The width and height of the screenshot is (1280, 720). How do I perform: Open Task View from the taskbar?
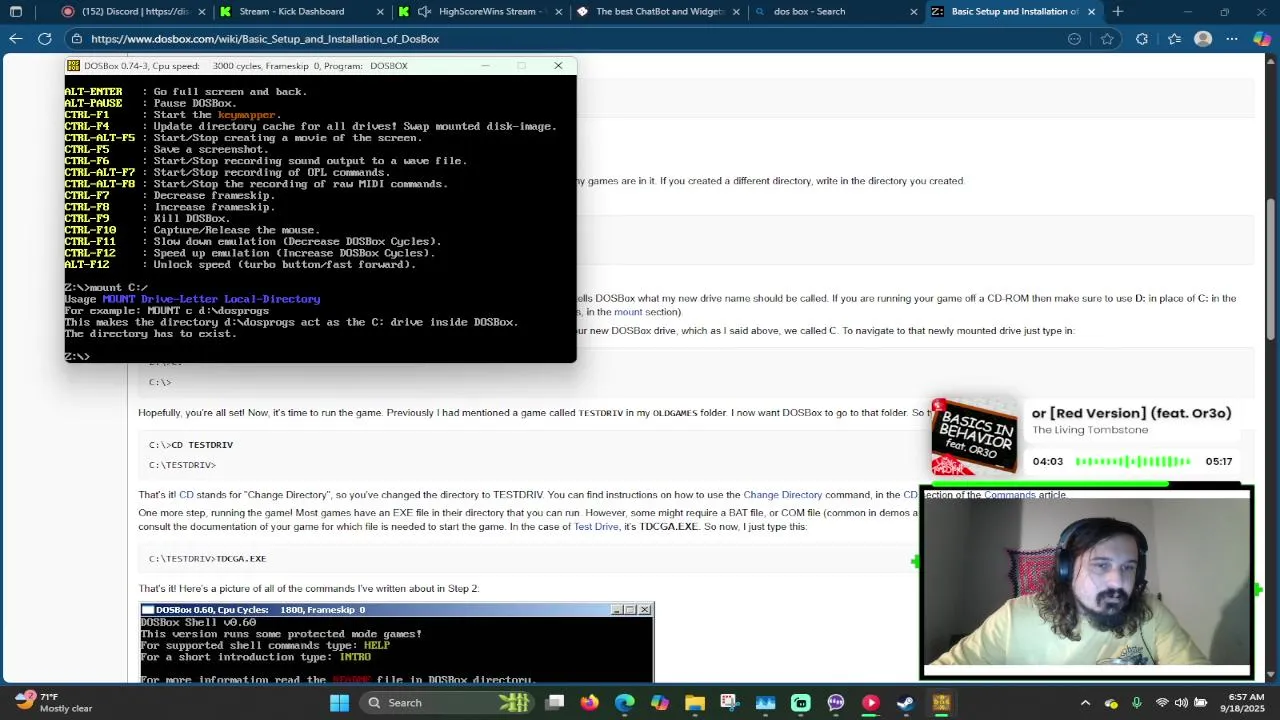(555, 703)
